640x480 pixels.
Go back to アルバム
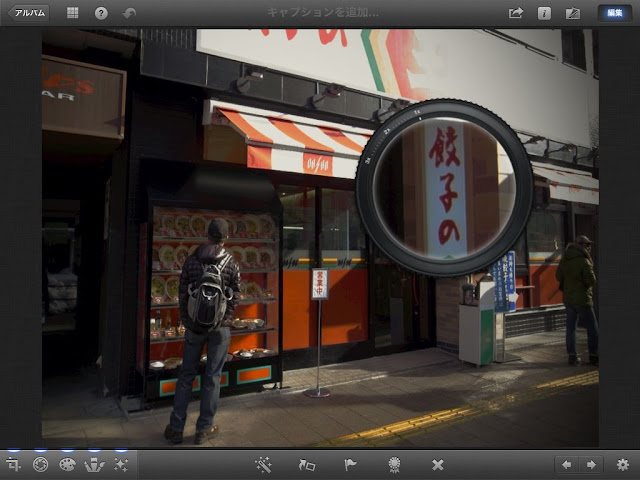point(28,13)
